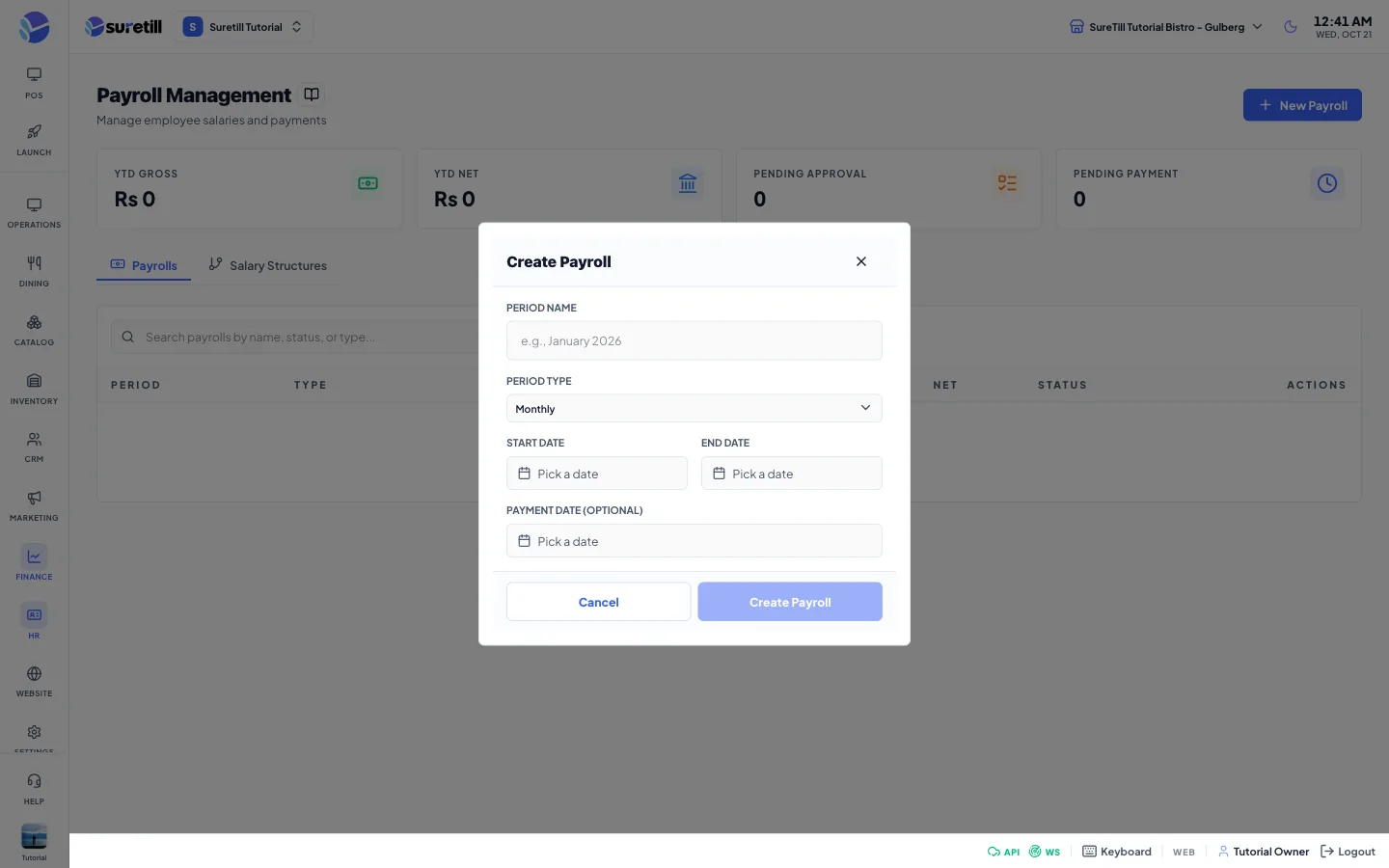The height and width of the screenshot is (868, 1389).
Task: Open the End Date picker
Action: click(x=792, y=474)
